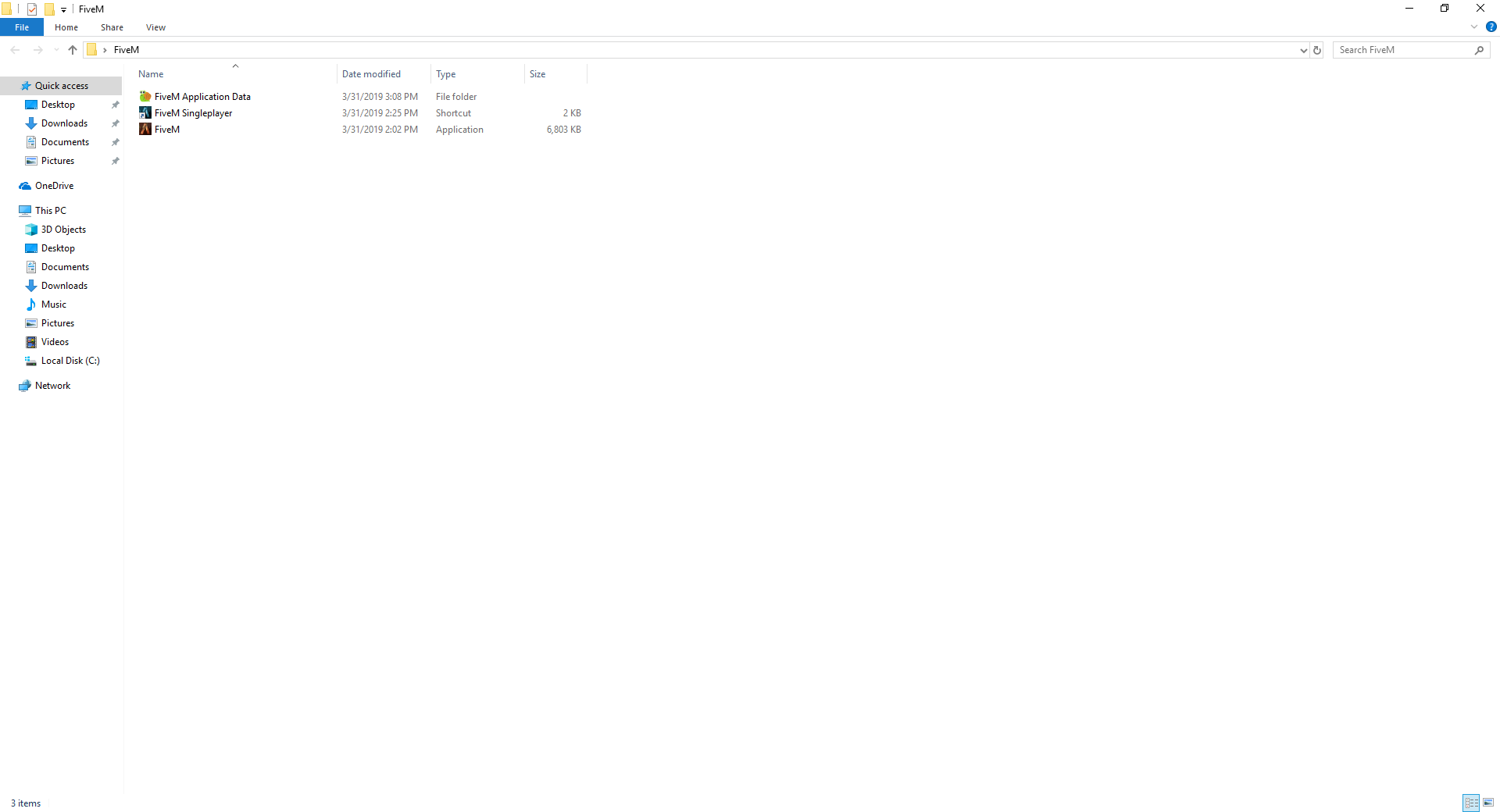This screenshot has height=812, width=1500.
Task: Go forward with the Forward arrow
Action: pos(37,50)
